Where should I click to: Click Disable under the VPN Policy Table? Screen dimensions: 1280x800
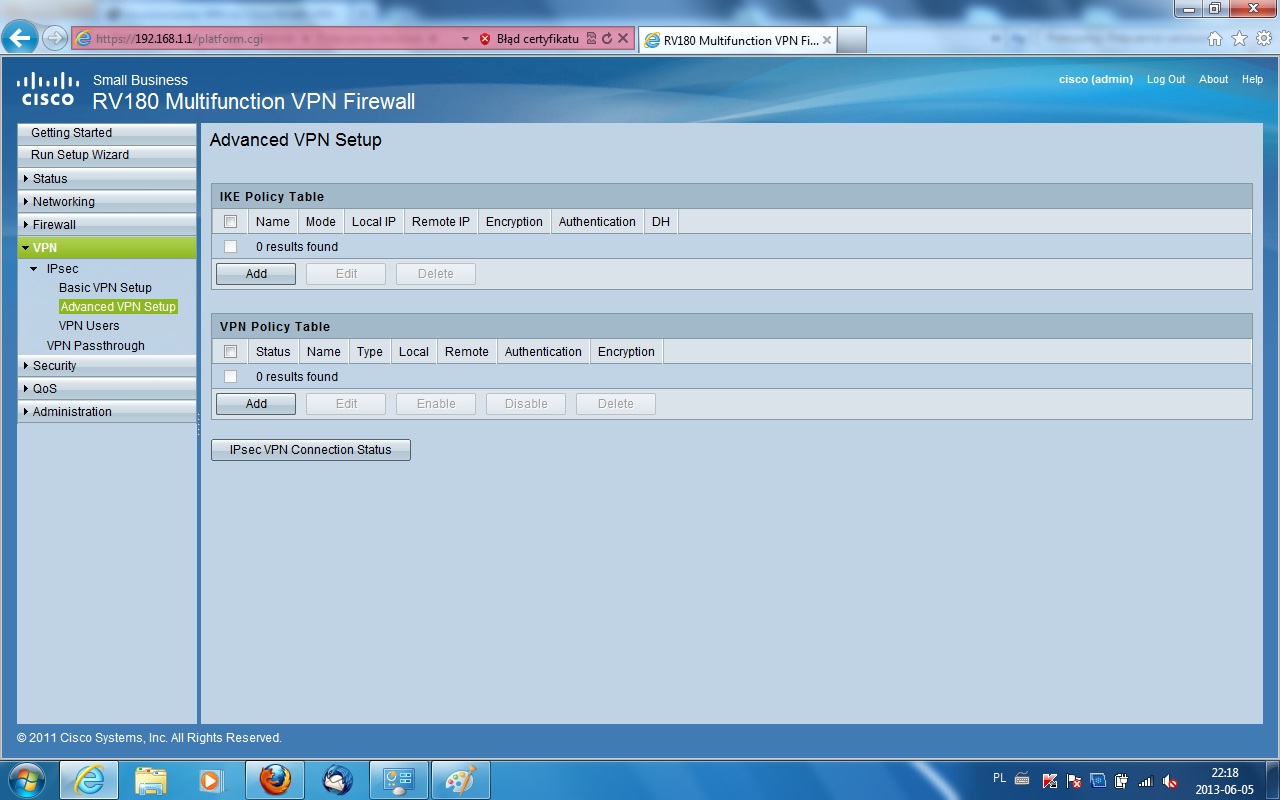click(x=526, y=404)
